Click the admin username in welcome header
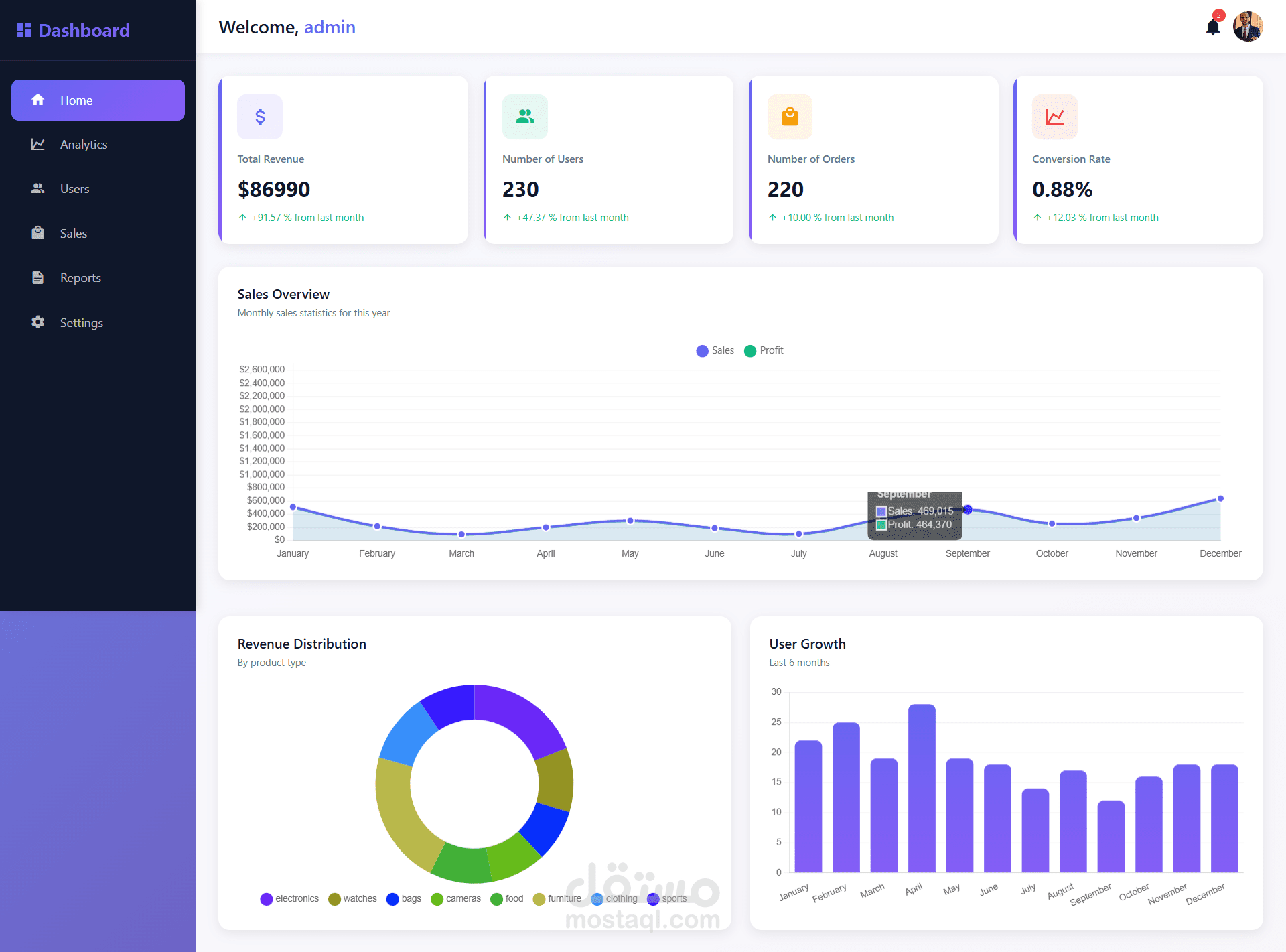1286x952 pixels. point(330,27)
